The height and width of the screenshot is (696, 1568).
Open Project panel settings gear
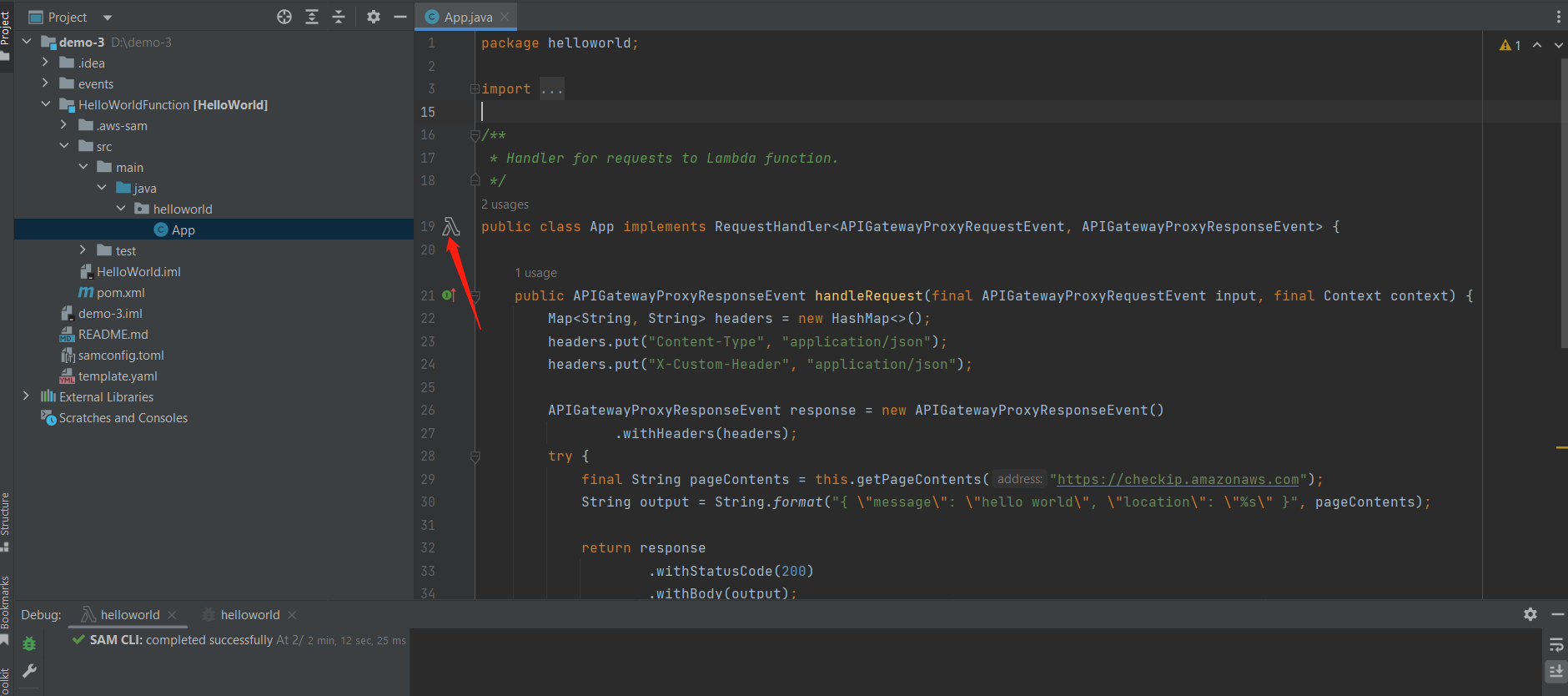pyautogui.click(x=374, y=17)
